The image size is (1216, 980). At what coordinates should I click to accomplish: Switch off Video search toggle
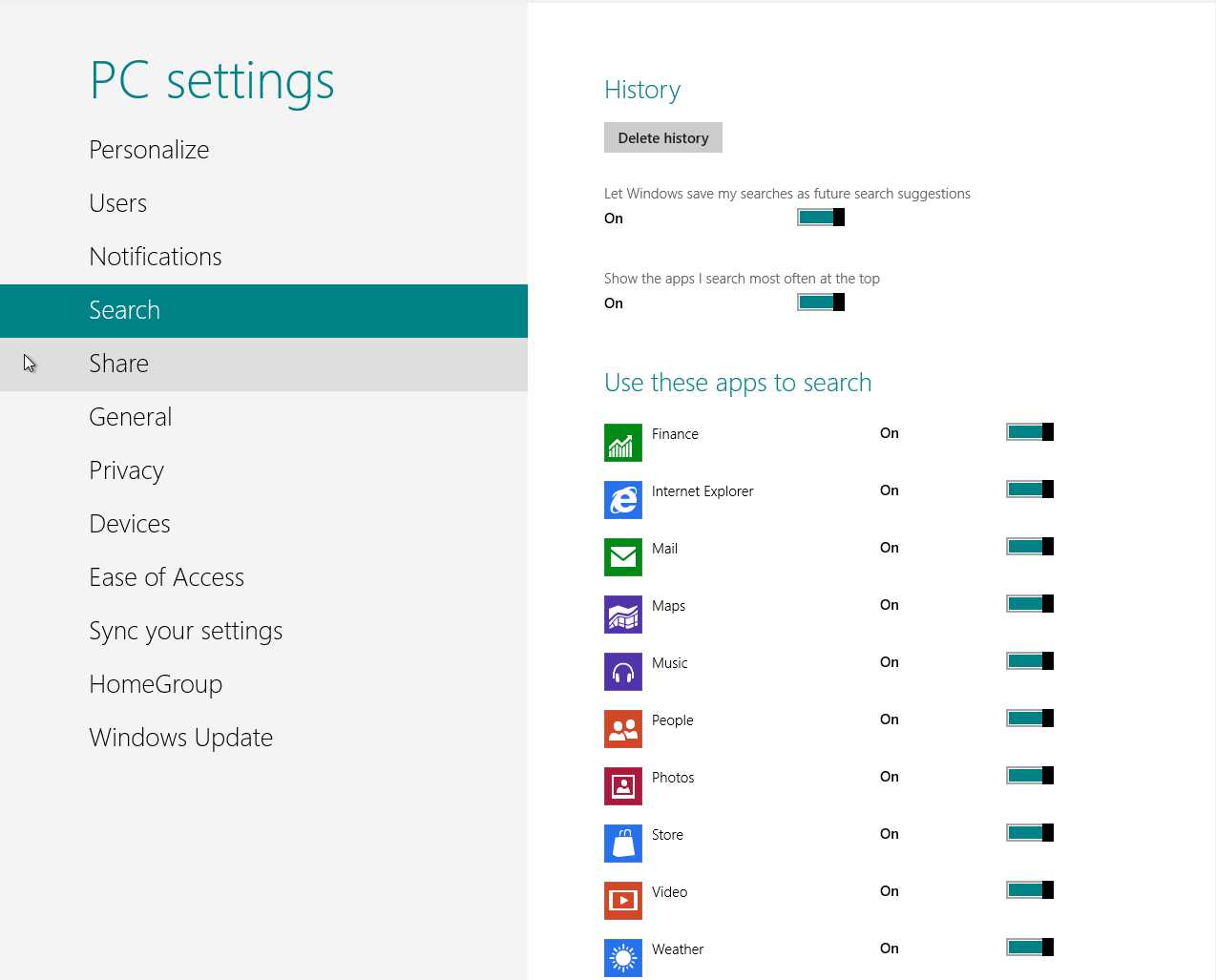(x=1030, y=890)
